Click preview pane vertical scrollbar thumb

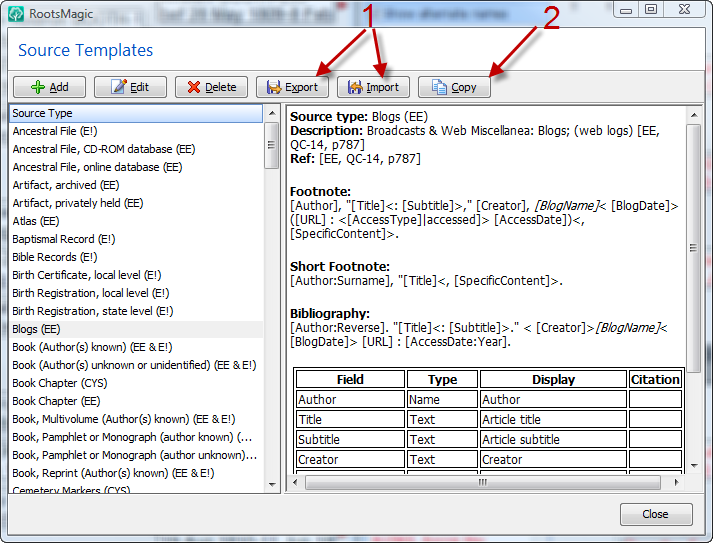tap(693, 248)
